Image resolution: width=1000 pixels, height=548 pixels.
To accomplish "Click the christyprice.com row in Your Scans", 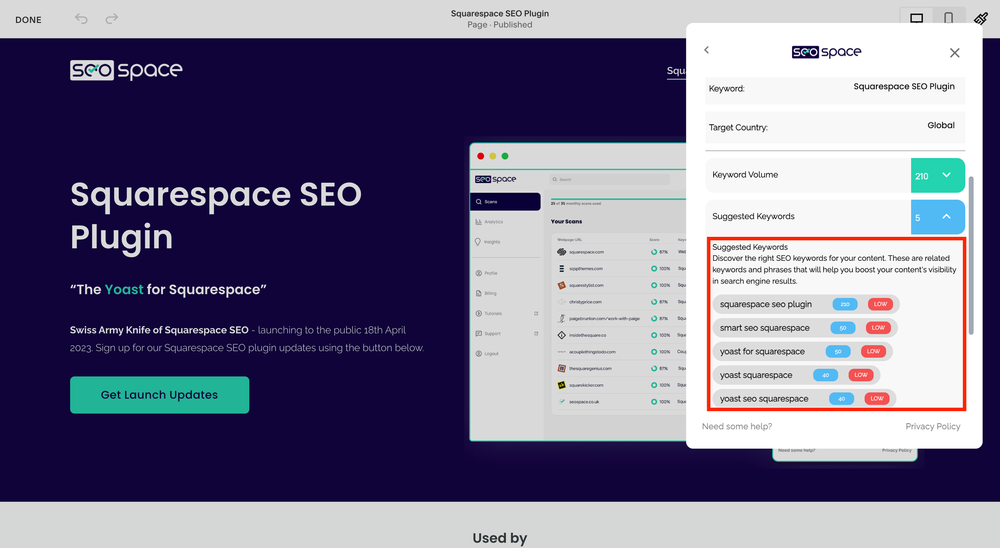I will 619,302.
